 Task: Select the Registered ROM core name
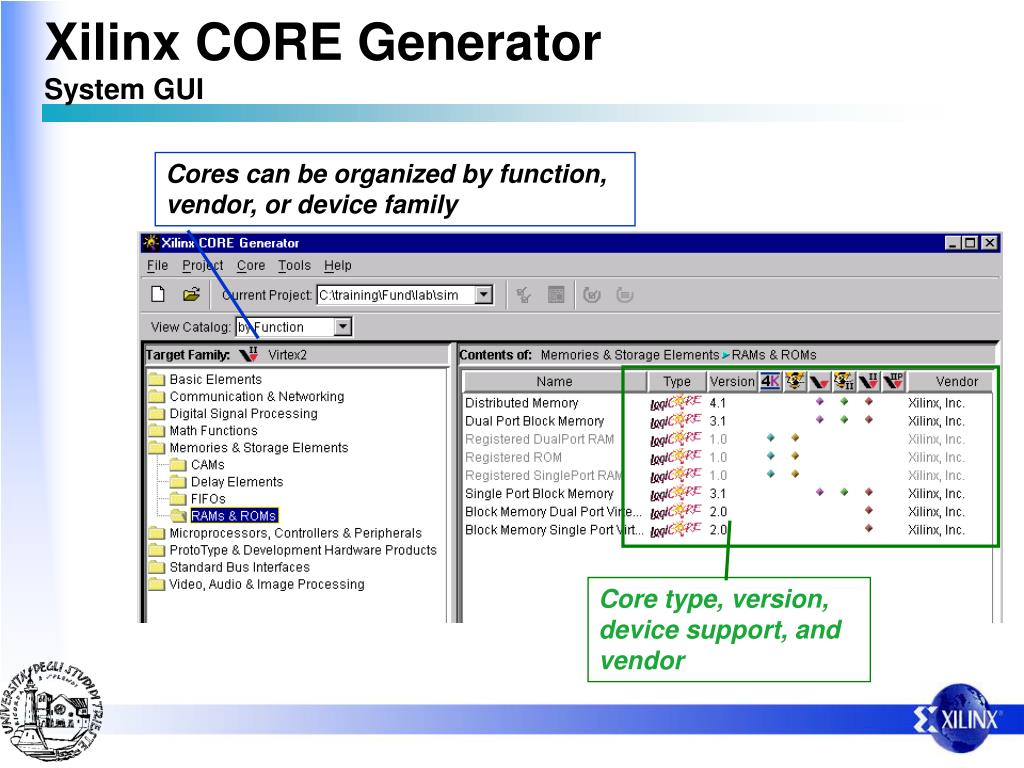513,457
